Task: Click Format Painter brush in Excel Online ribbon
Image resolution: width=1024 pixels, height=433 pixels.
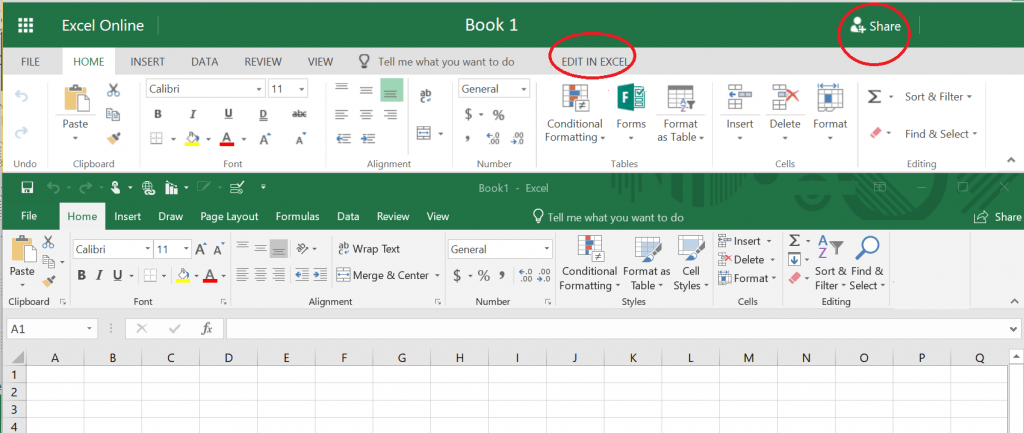Action: tap(114, 138)
